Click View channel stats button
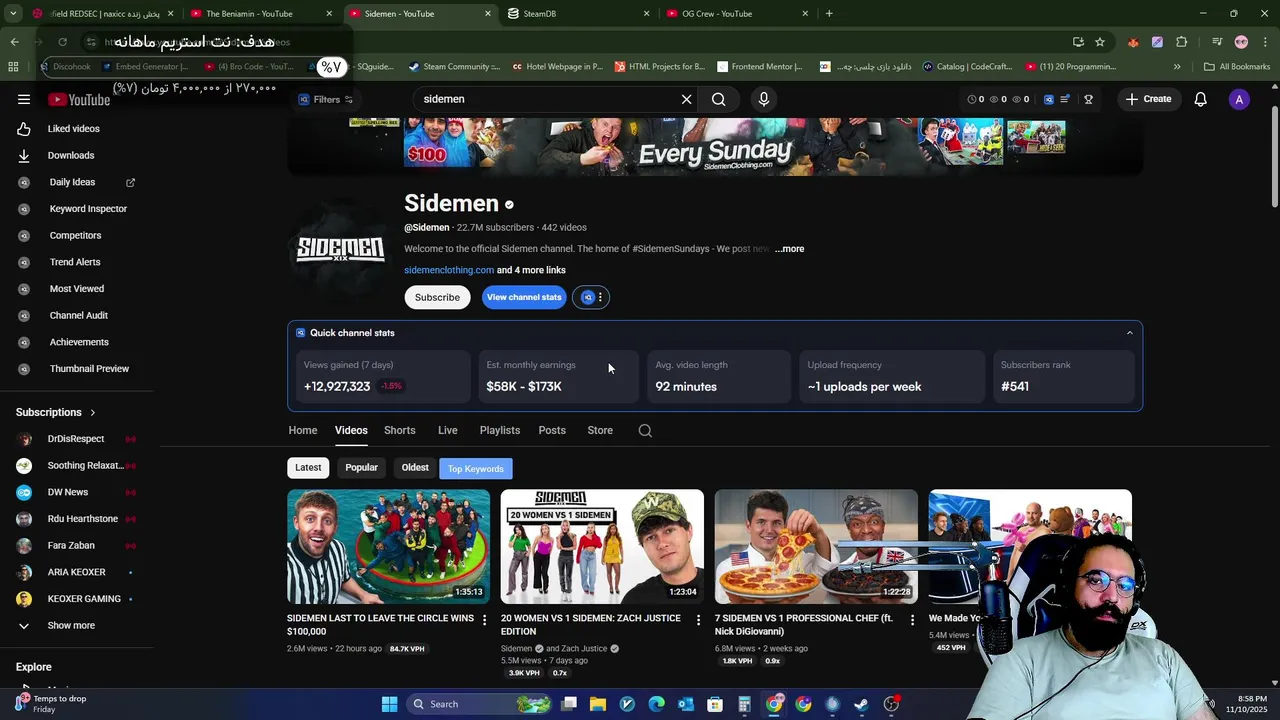Image resolution: width=1280 pixels, height=720 pixels. click(x=524, y=297)
